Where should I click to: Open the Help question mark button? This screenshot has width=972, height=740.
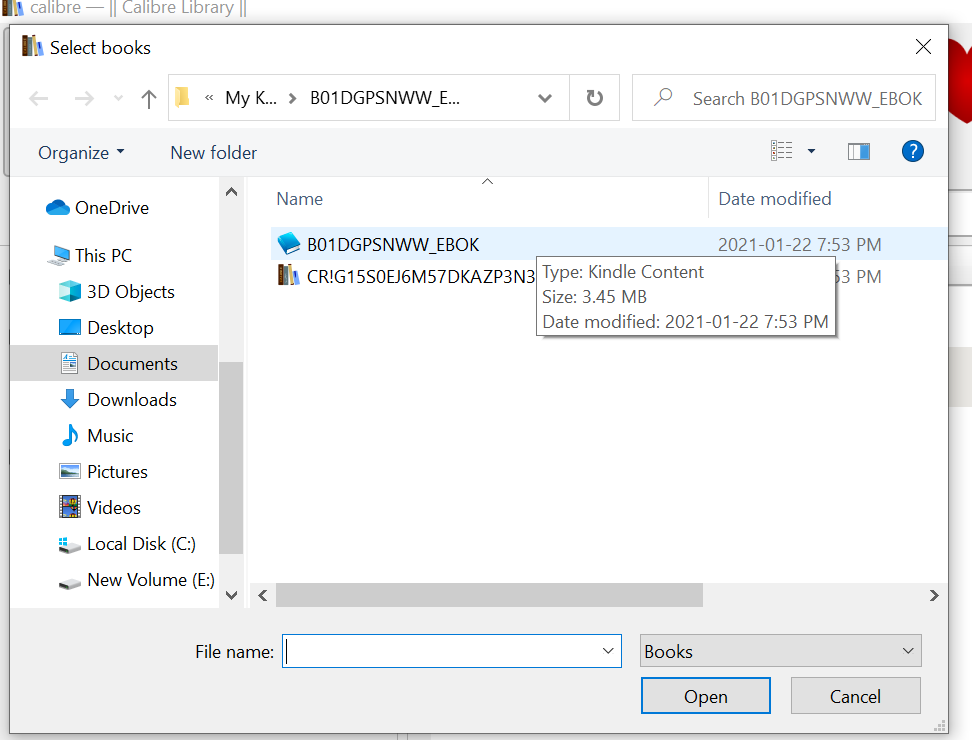[x=912, y=151]
